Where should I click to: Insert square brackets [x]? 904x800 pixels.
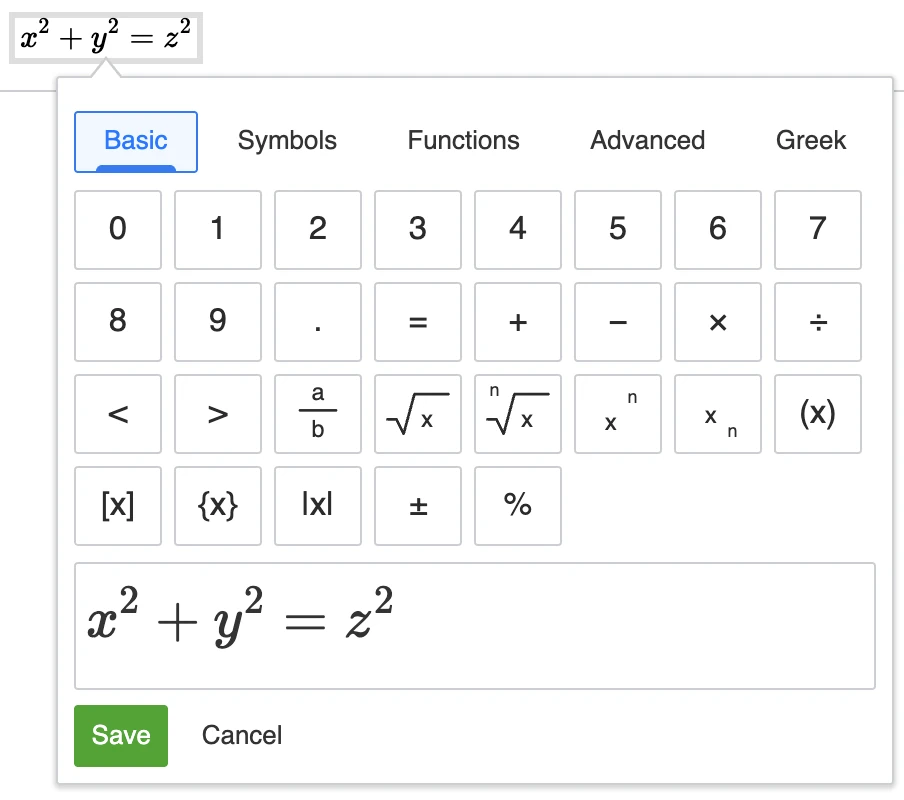click(x=118, y=506)
